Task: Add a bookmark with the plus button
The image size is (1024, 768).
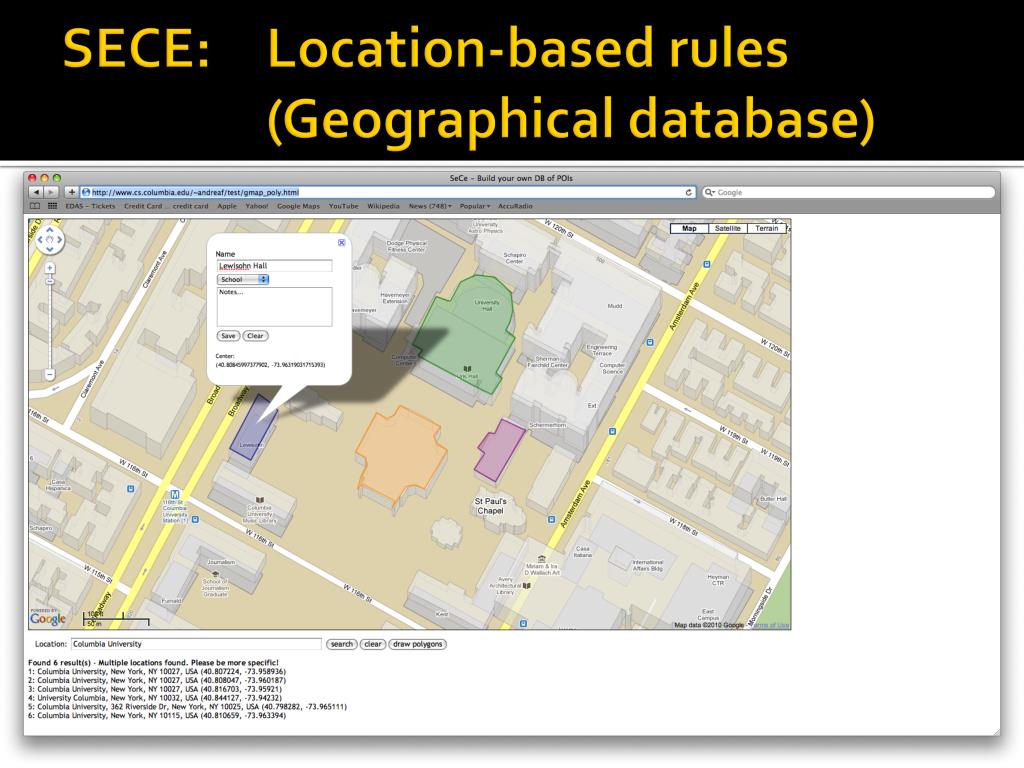Action: [71, 193]
